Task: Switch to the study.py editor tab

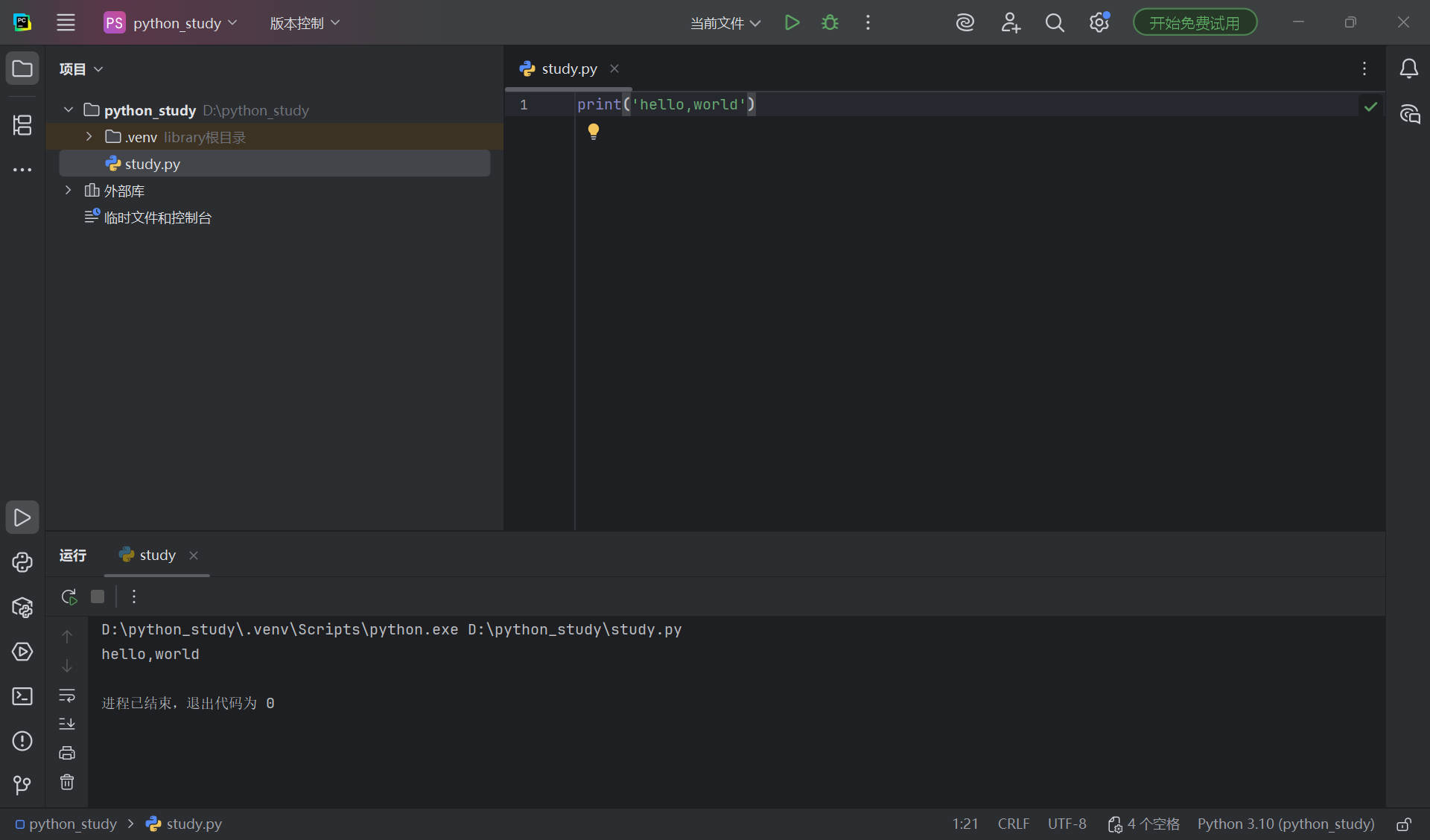Action: pyautogui.click(x=568, y=68)
